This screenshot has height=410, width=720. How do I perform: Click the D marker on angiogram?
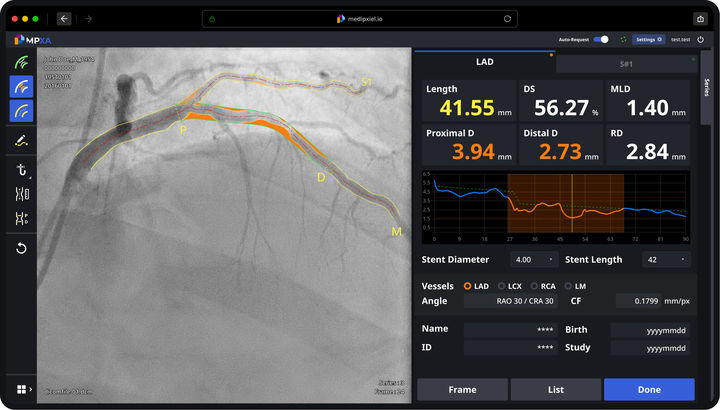click(321, 177)
